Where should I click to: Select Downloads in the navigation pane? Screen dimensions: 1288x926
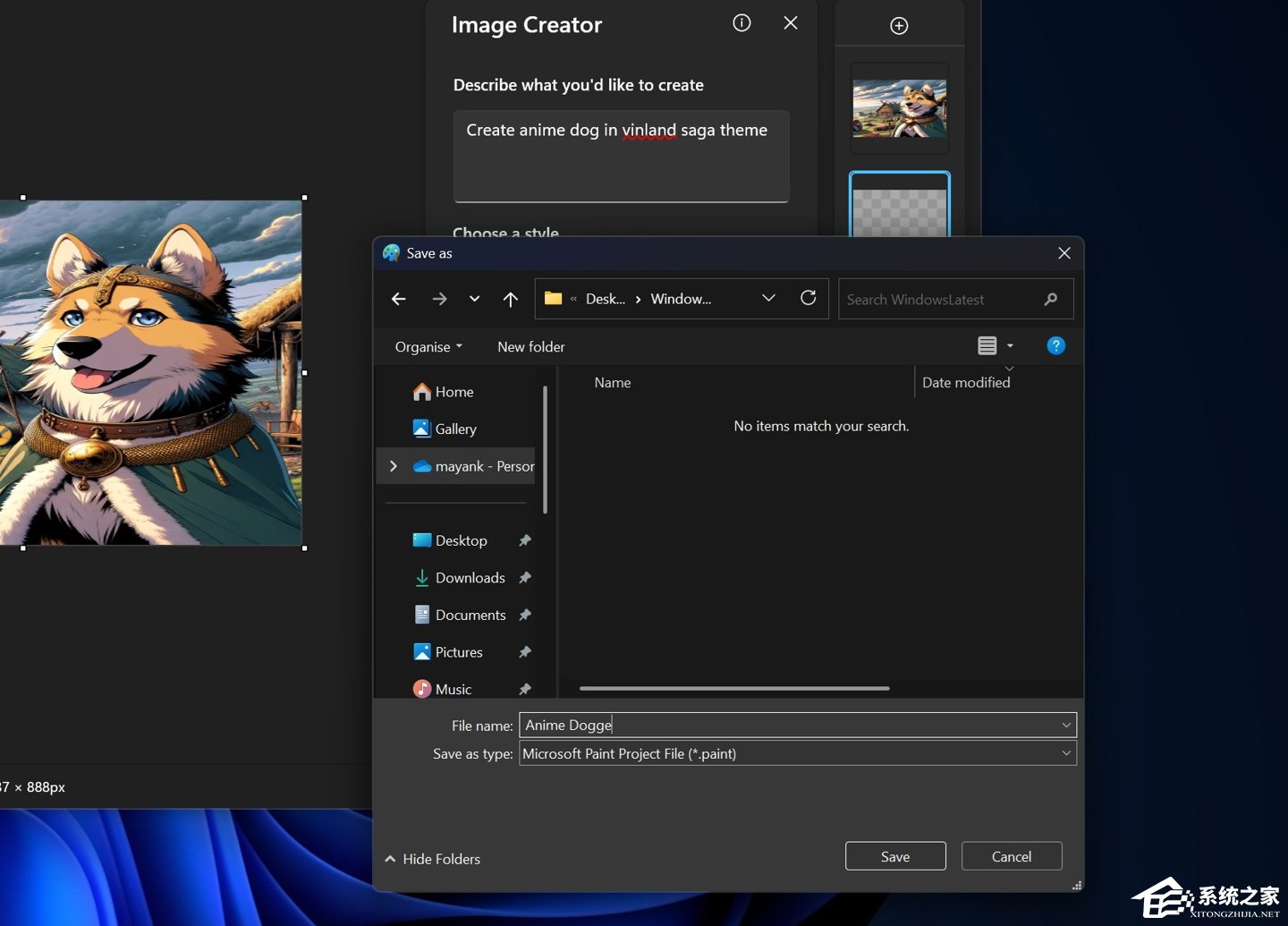click(x=470, y=577)
